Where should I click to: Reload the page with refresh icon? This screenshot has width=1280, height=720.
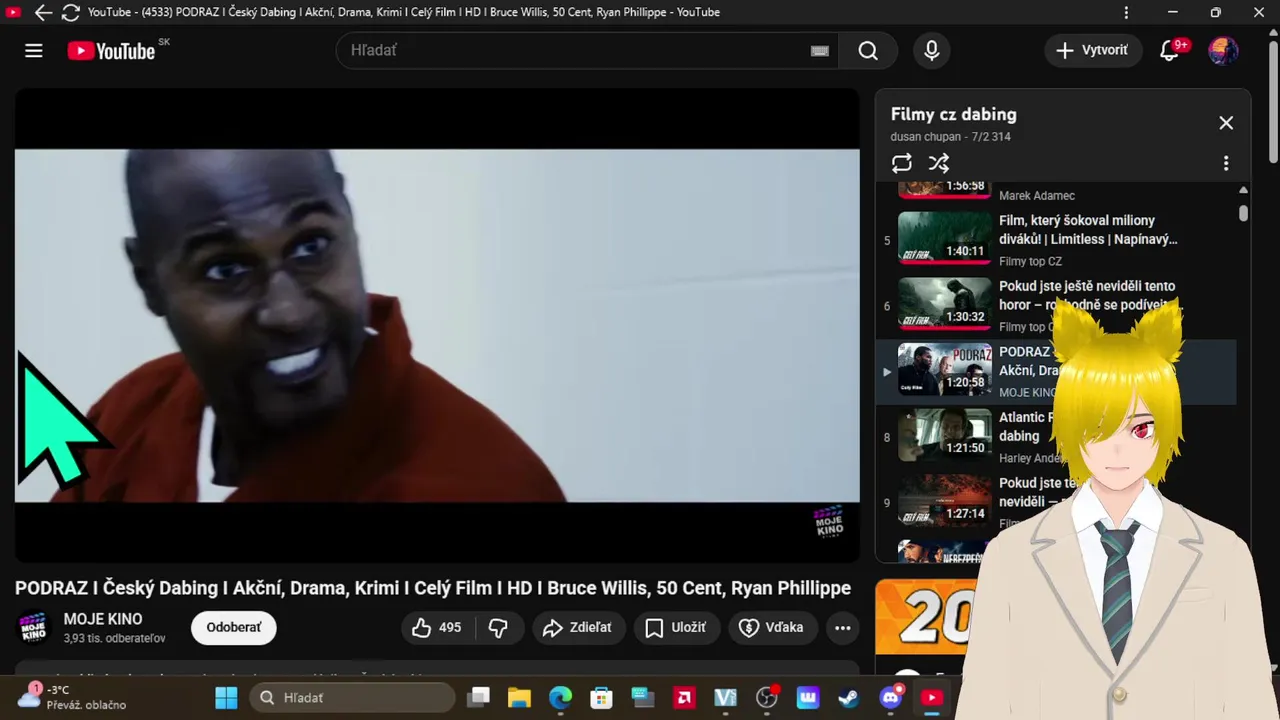[71, 13]
